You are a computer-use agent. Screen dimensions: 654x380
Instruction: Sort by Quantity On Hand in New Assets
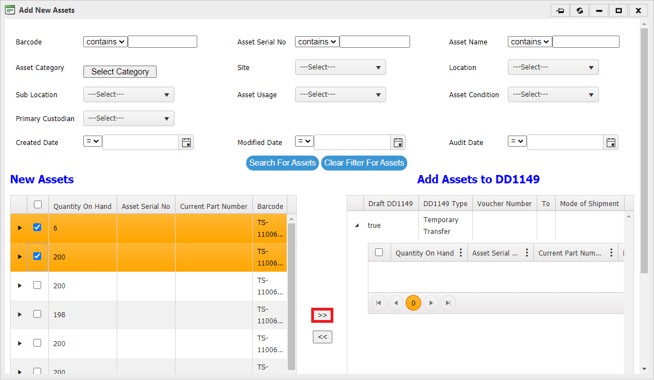tap(82, 206)
